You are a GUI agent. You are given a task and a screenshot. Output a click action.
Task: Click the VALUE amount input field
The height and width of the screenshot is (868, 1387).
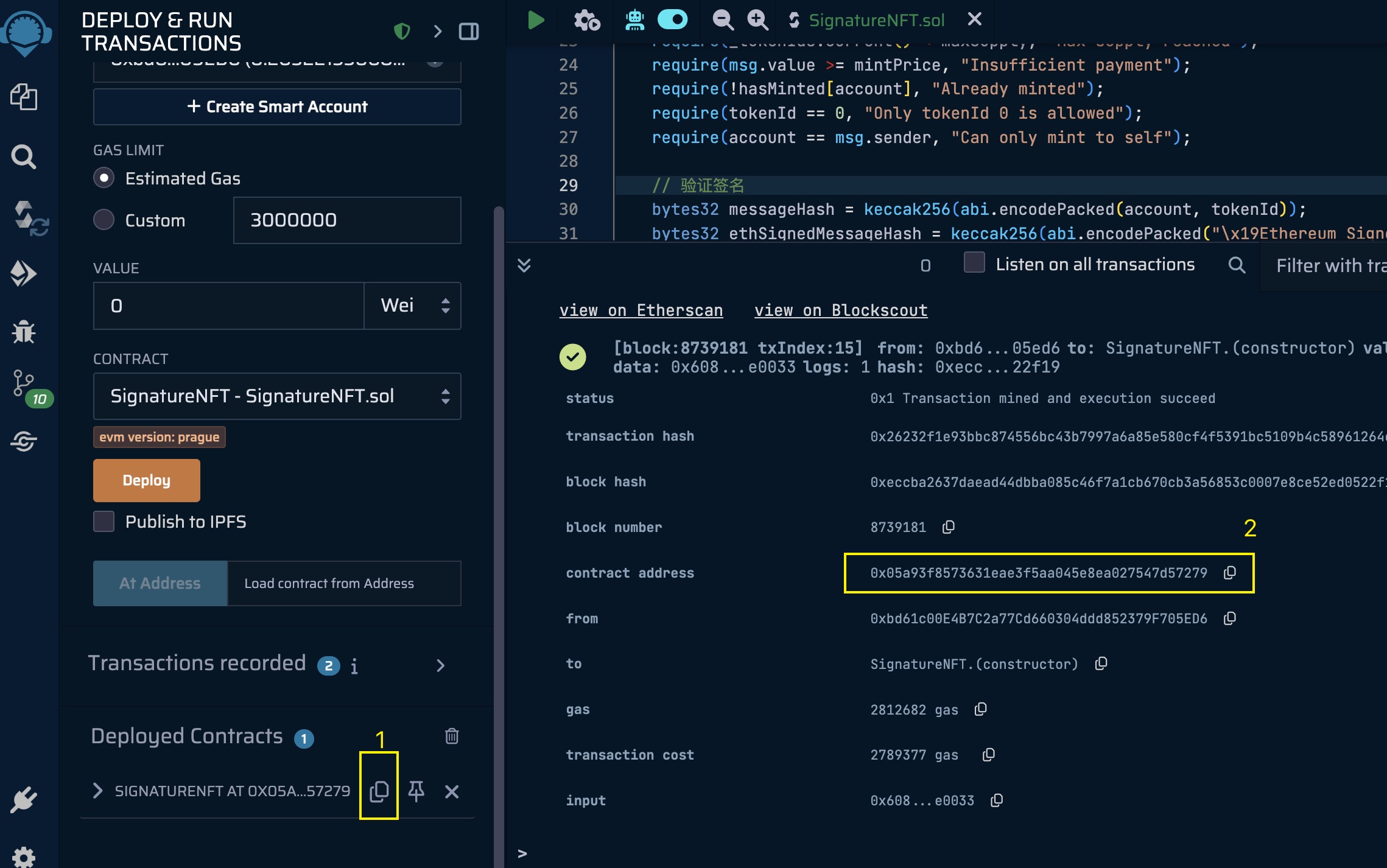229,306
